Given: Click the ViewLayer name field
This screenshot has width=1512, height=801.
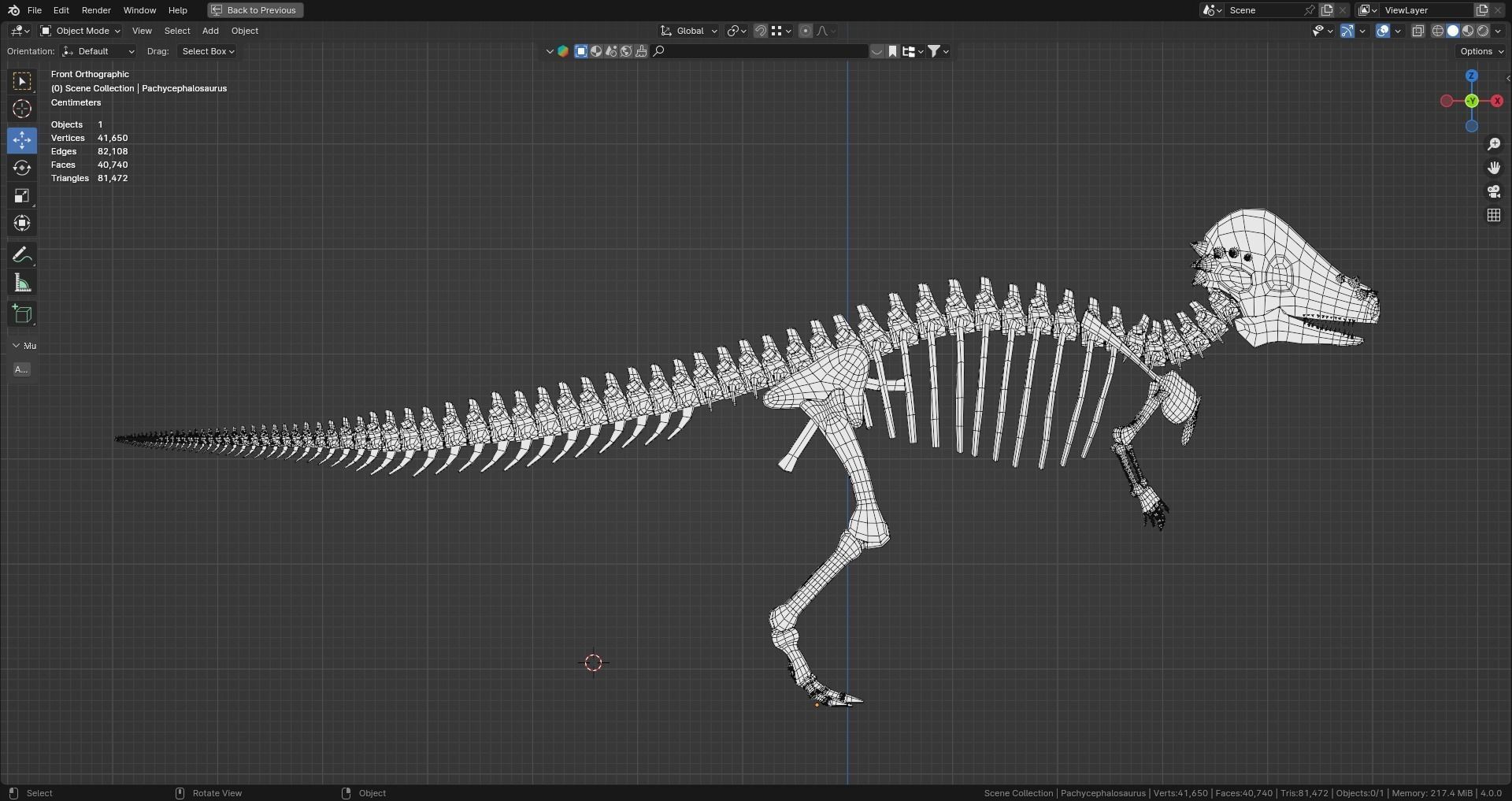Looking at the screenshot, I should coord(1425,10).
